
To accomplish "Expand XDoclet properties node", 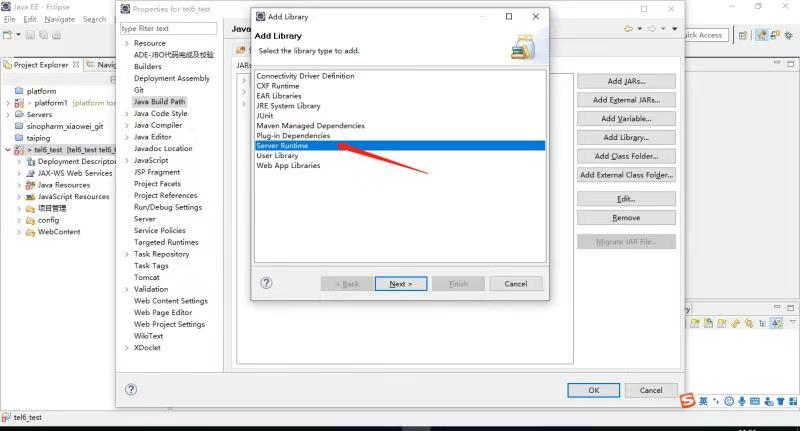I will tap(127, 348).
